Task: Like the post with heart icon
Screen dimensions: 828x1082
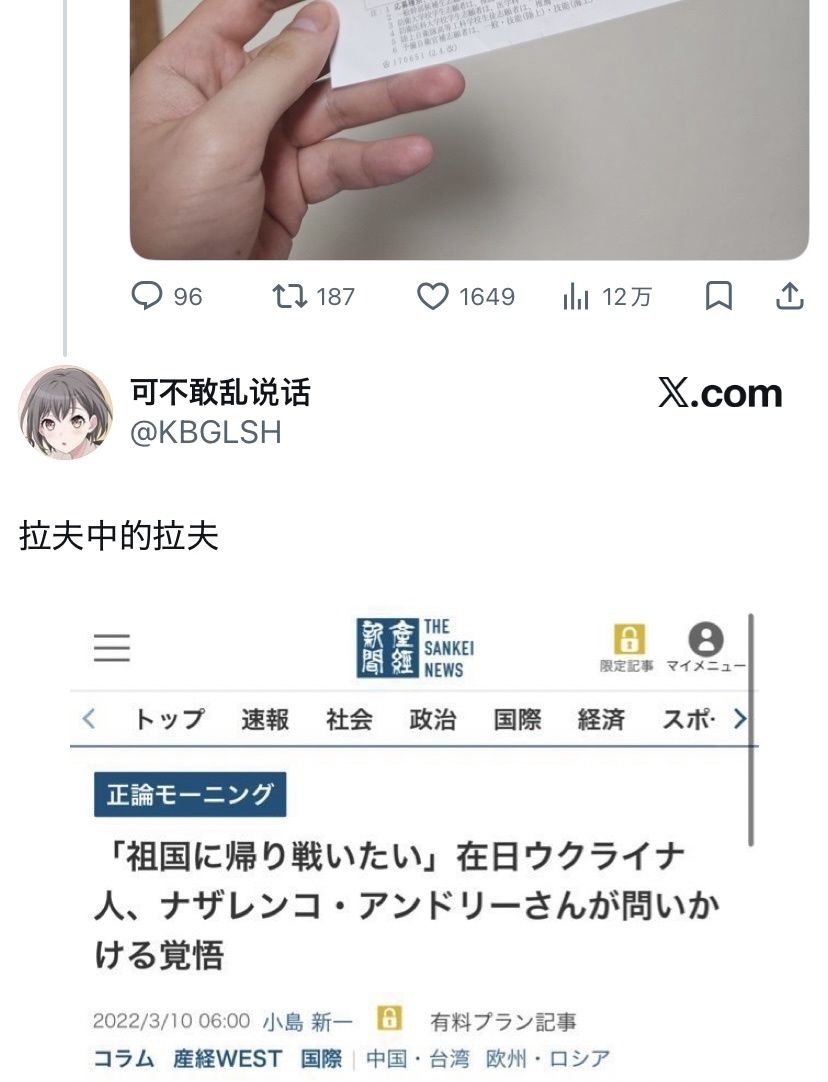Action: pos(433,297)
